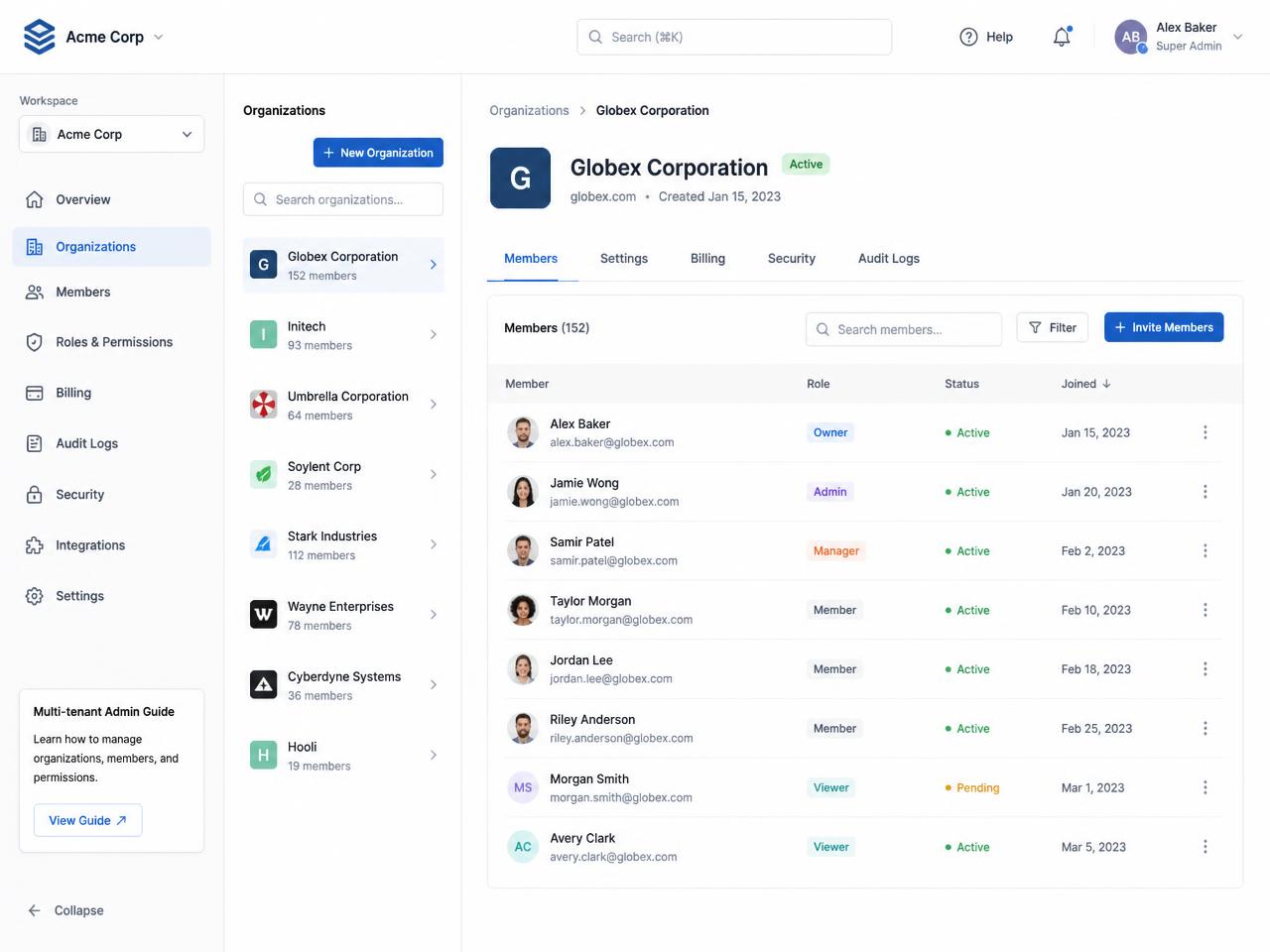Open row actions for Morgan Smith
This screenshot has height=952, width=1270.
pos(1205,787)
